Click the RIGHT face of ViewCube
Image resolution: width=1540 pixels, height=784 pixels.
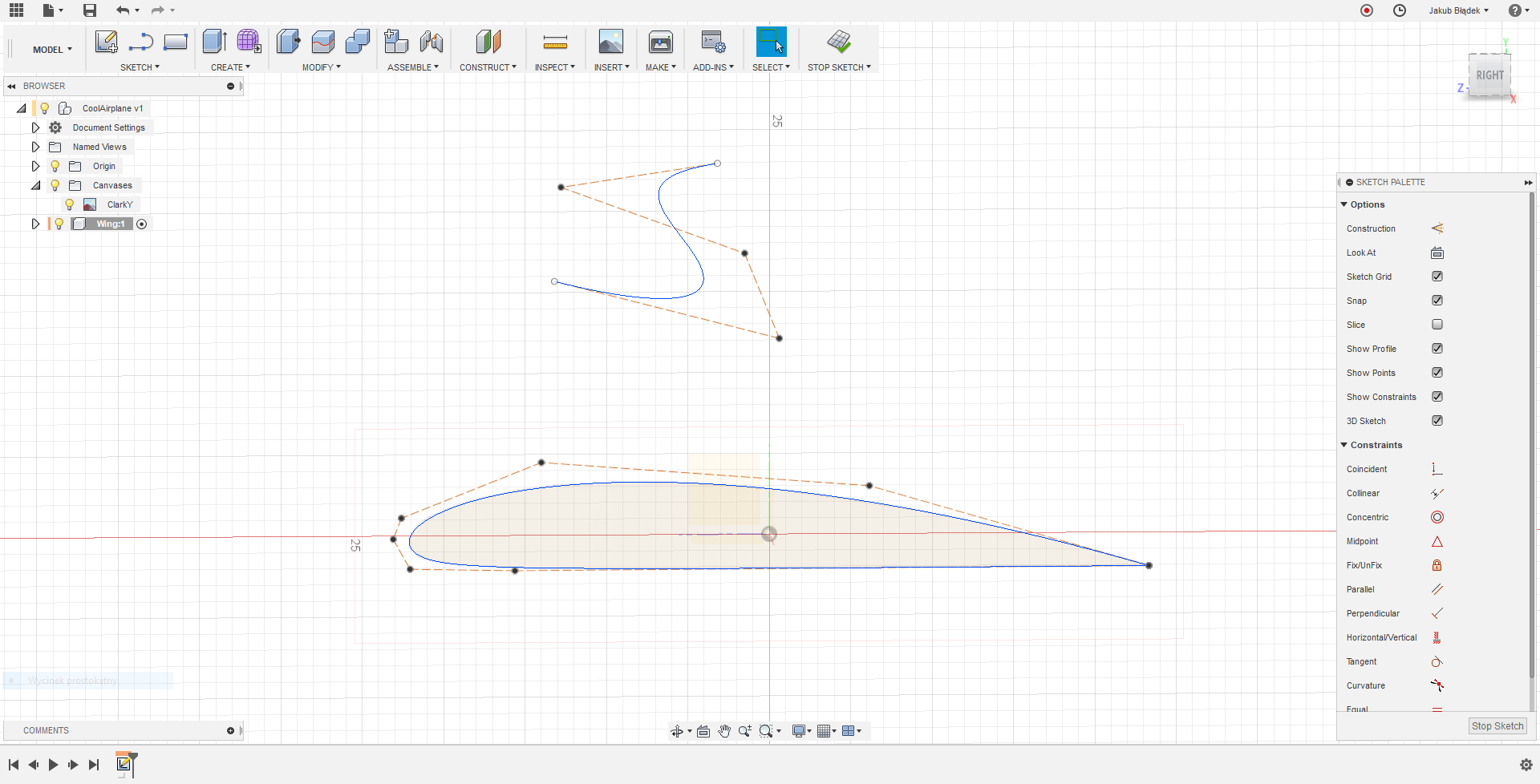pos(1489,75)
